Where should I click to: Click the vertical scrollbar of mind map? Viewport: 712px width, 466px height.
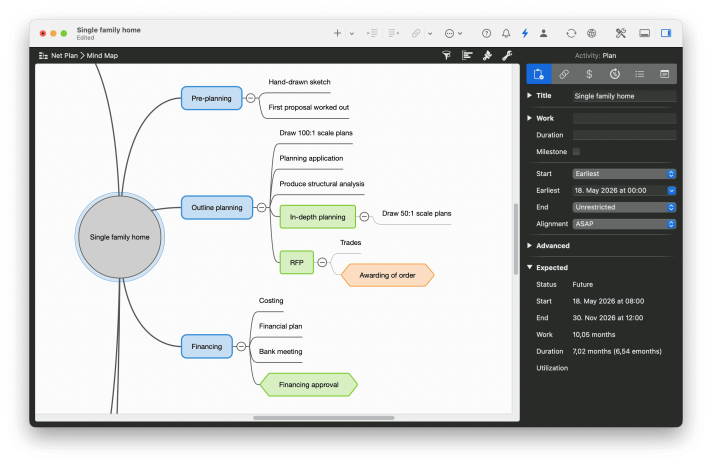click(516, 239)
